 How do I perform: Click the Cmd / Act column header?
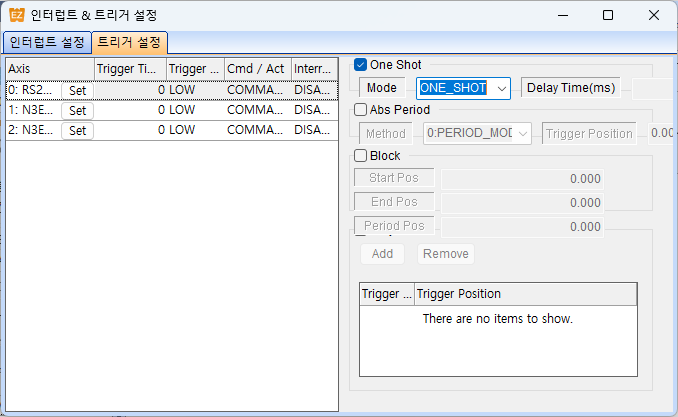(258, 69)
